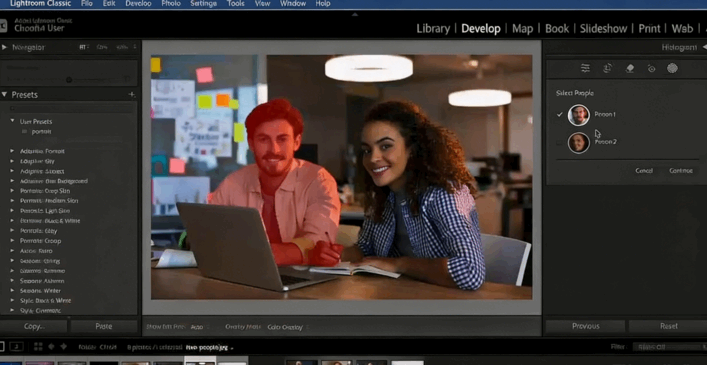
Task: Expand the Adaptive: Portrait preset group
Action: tap(12, 151)
